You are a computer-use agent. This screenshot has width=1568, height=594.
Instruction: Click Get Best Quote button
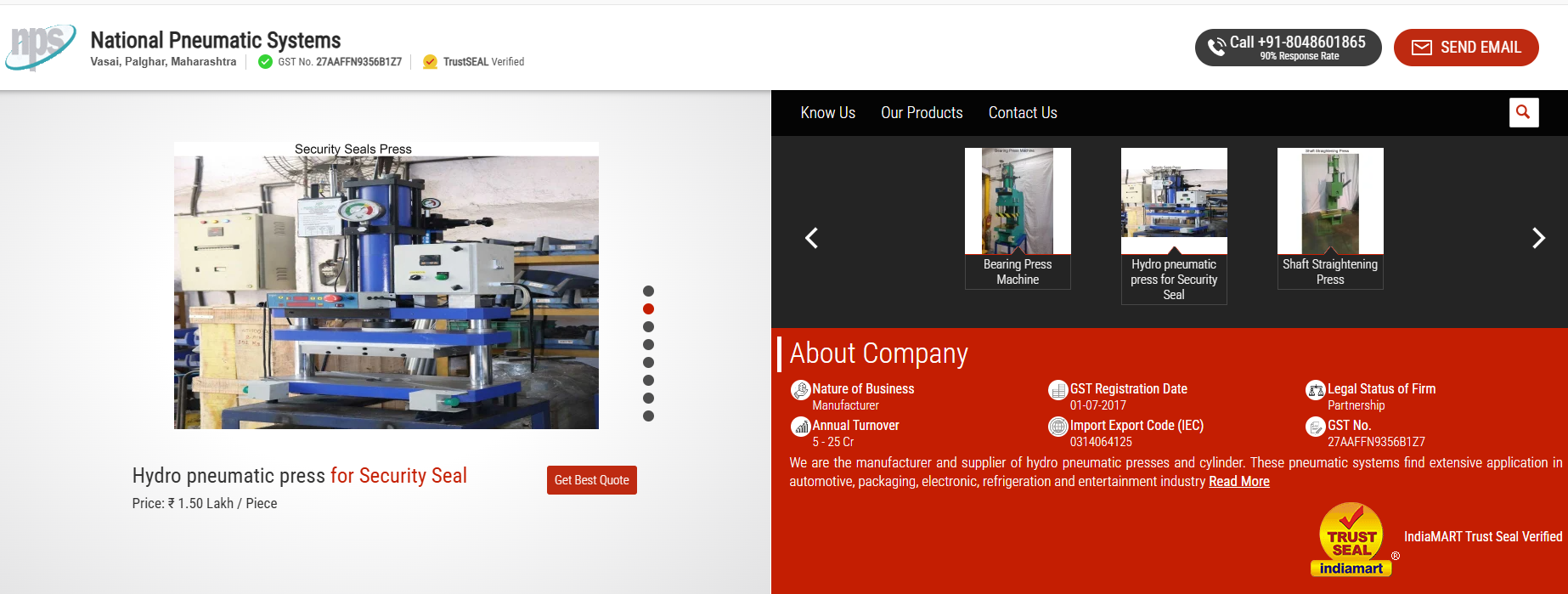coord(592,480)
